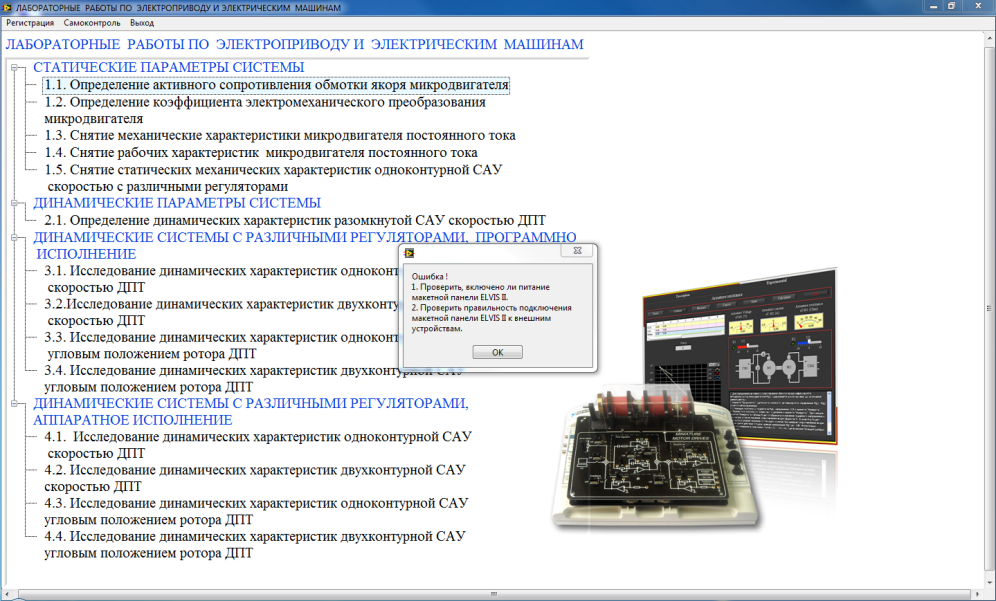Image resolution: width=996 pixels, height=601 pixels.
Task: Select lab 3.1 in the program section
Action: (x=221, y=279)
